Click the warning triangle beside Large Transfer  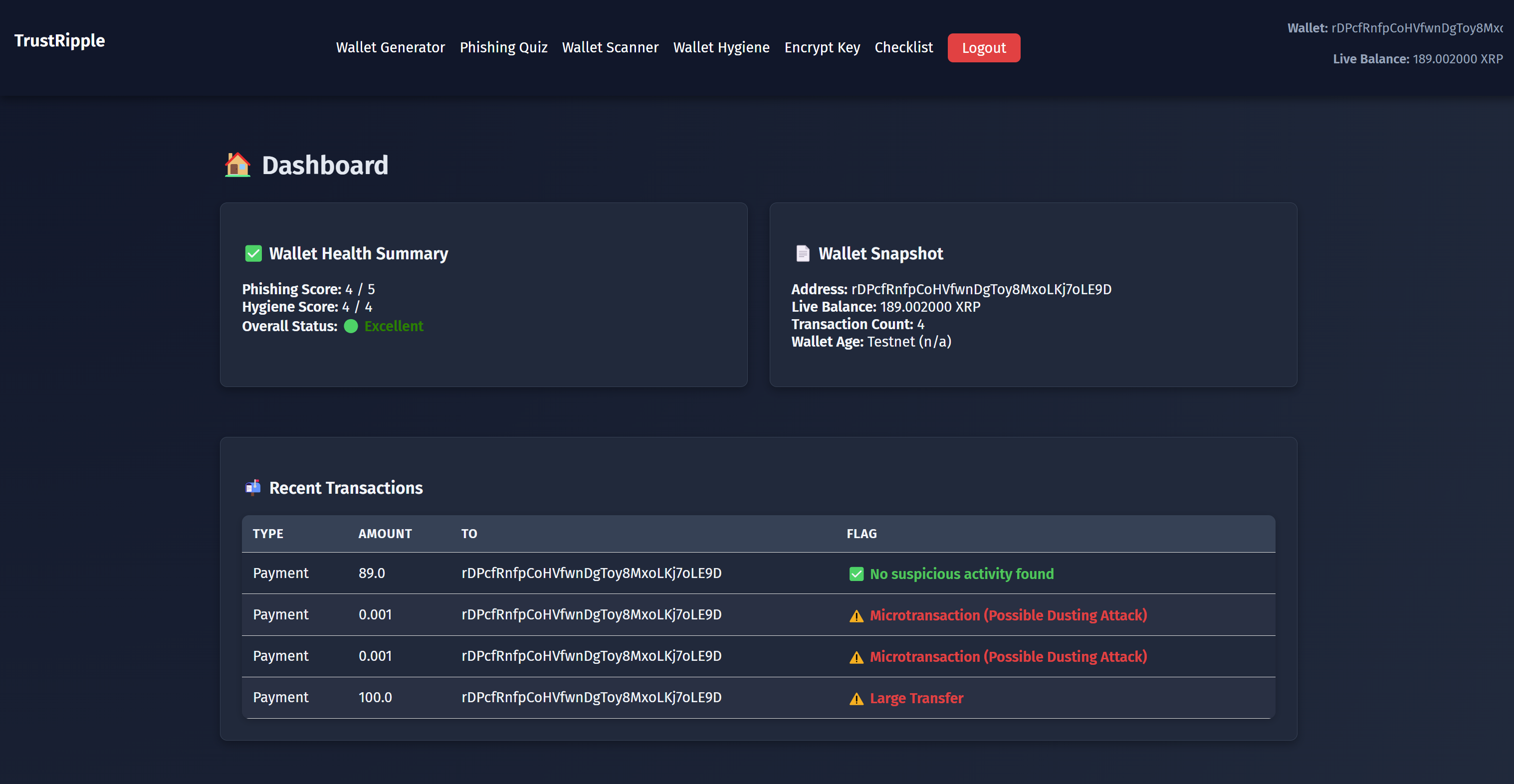(857, 699)
